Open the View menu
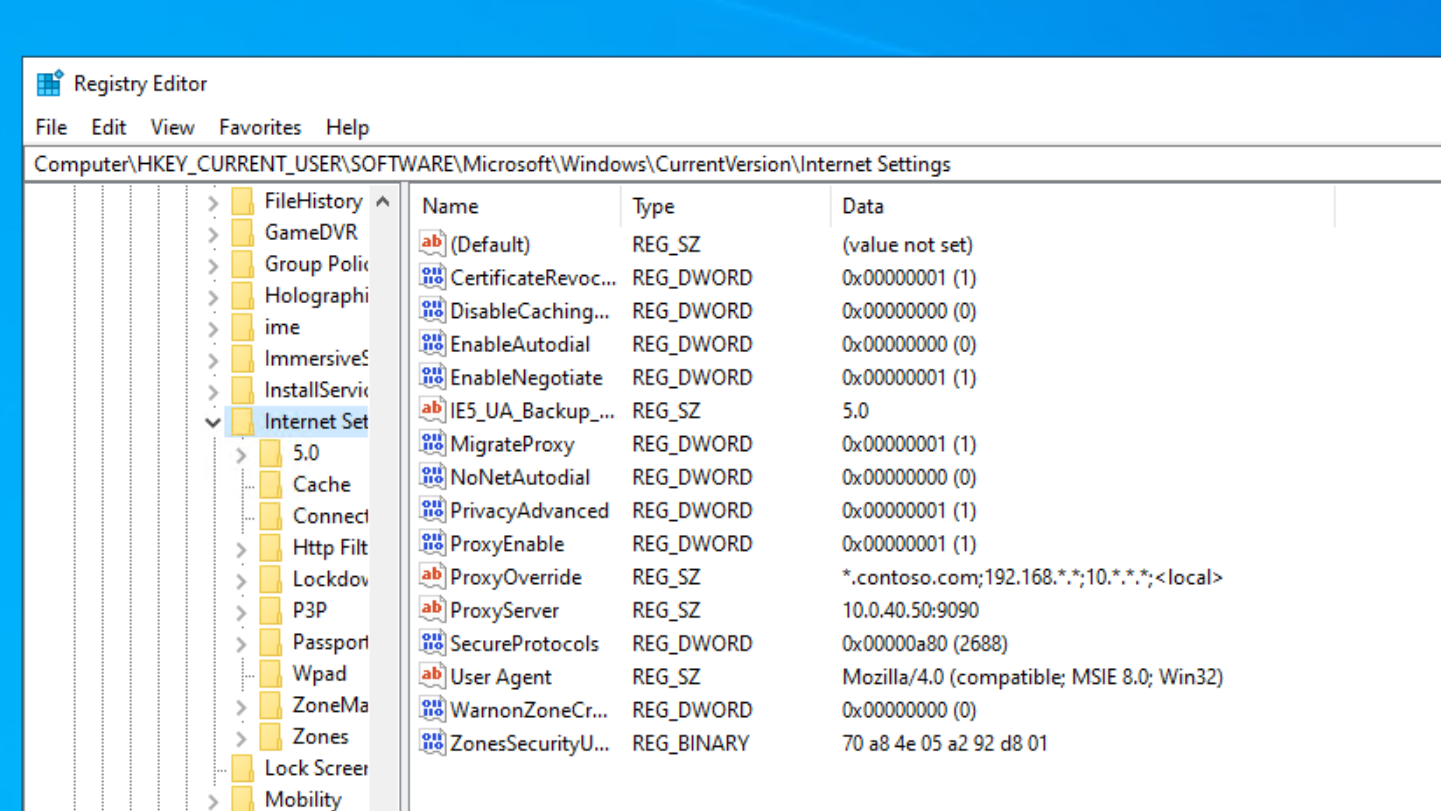Image resolution: width=1441 pixels, height=811 pixels. click(x=172, y=127)
